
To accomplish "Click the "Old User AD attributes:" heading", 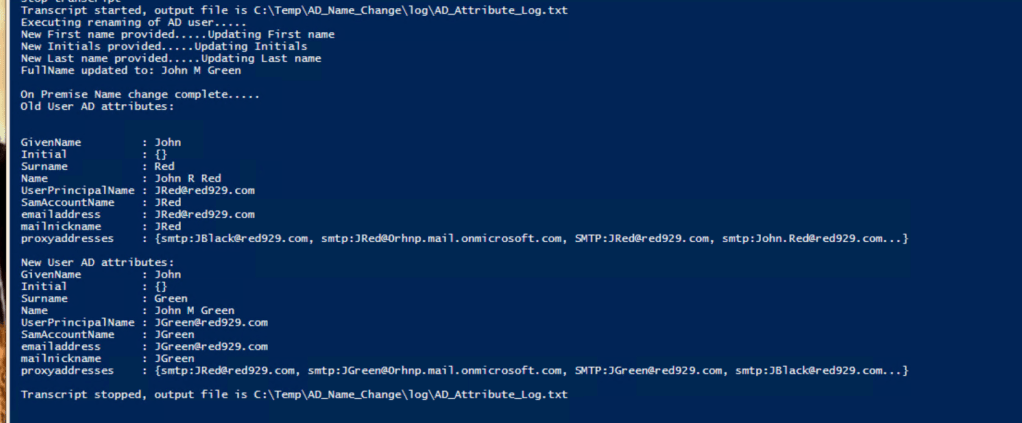I will (97, 106).
